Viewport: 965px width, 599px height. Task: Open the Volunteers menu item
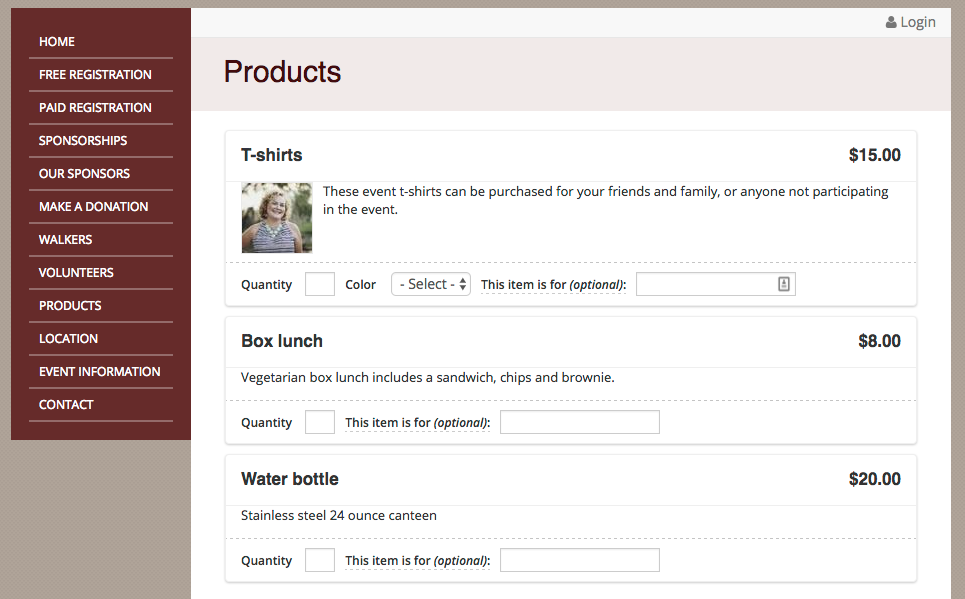[x=76, y=273]
